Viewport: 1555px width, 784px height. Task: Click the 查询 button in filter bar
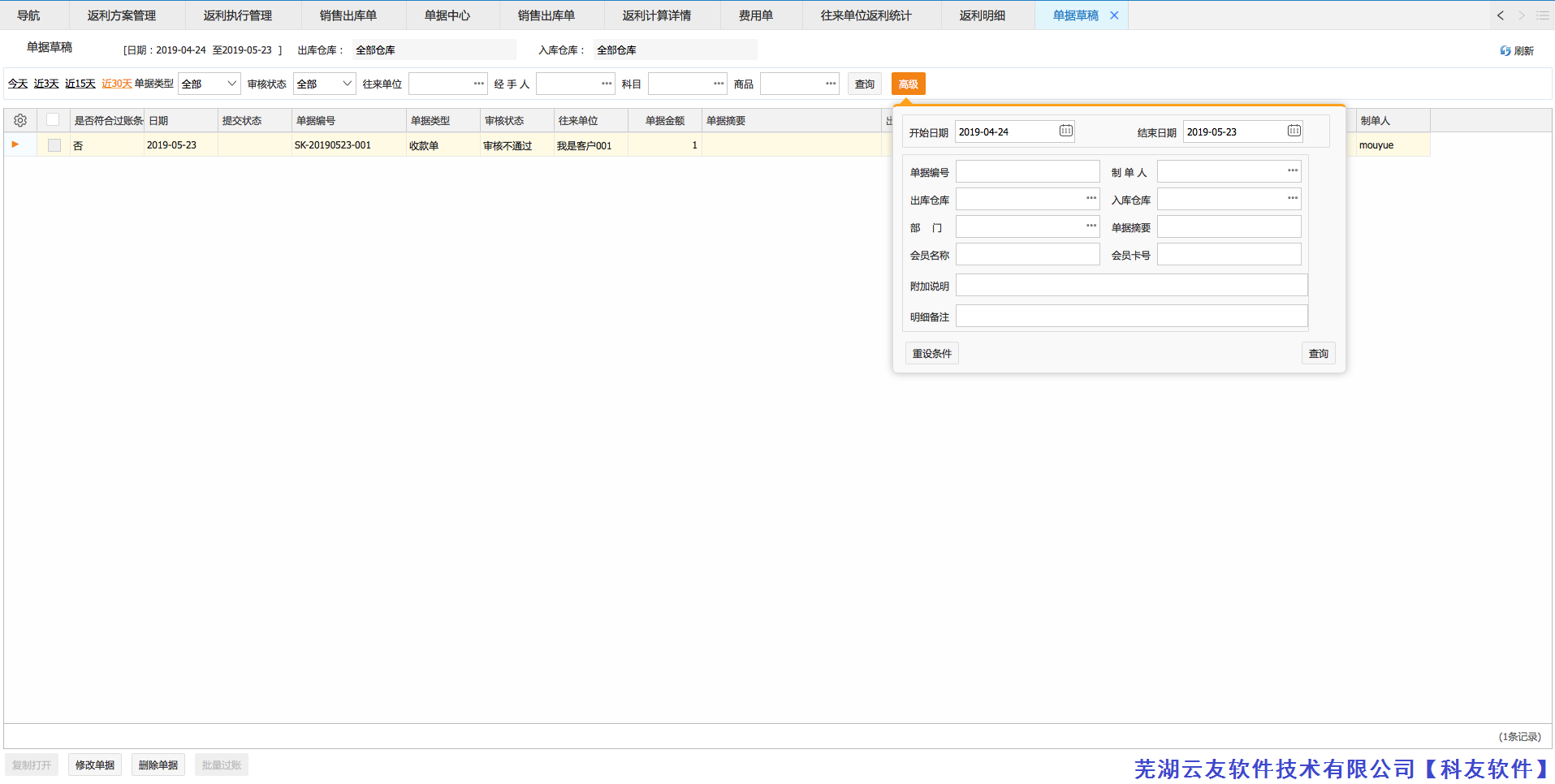(865, 84)
